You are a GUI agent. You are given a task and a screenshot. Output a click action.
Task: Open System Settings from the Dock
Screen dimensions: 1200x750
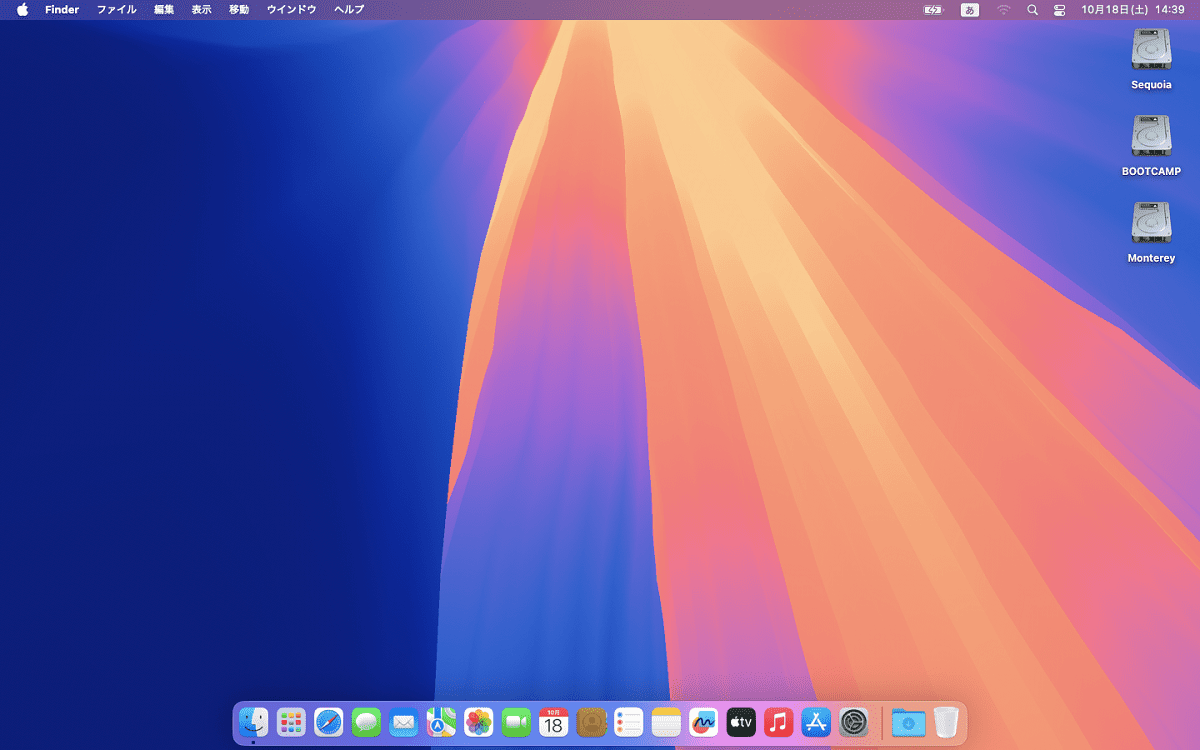[x=854, y=721]
